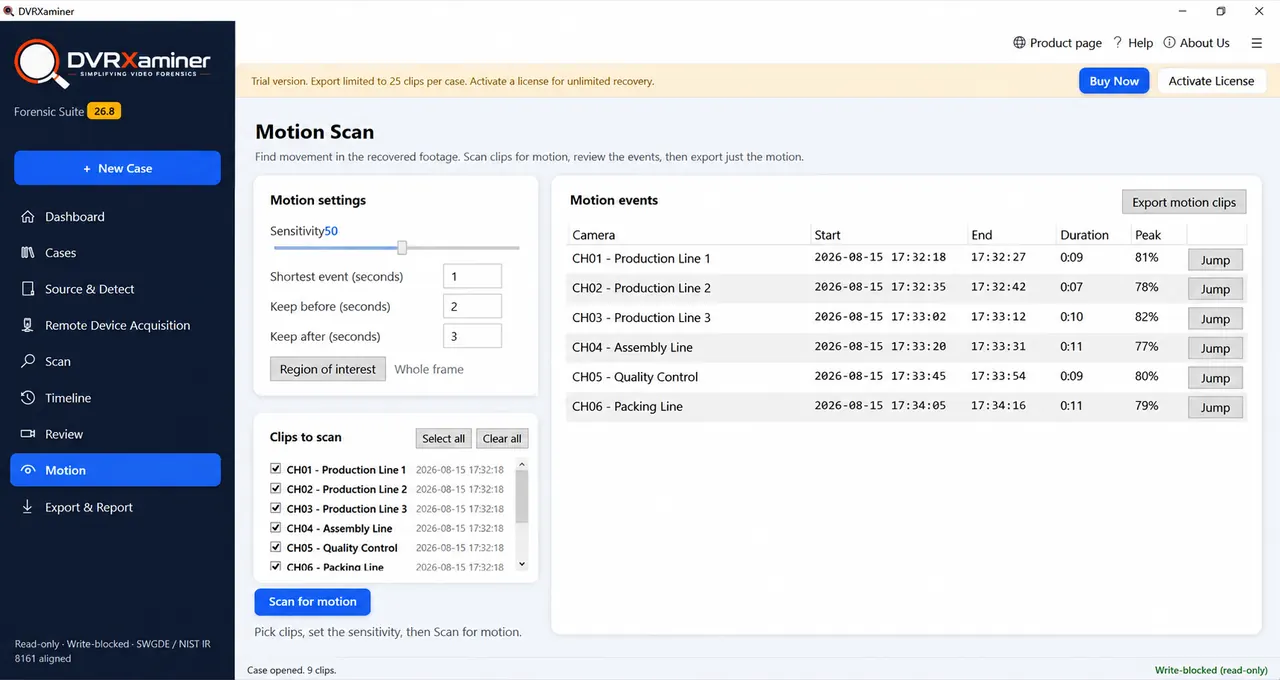Click the Cases books icon
The width and height of the screenshot is (1280, 680).
pyautogui.click(x=28, y=253)
